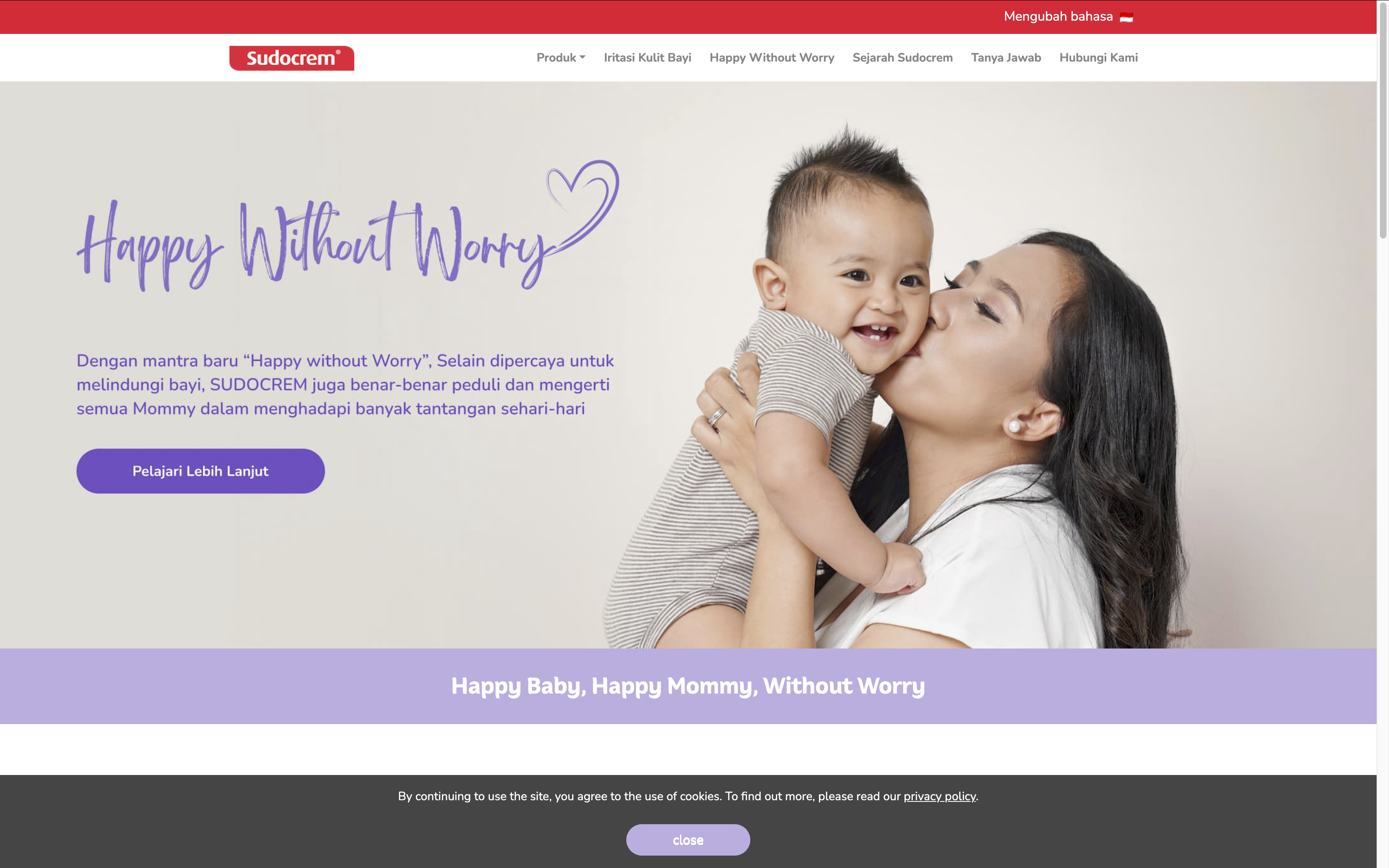Select Hubungi Kami in navigation
The height and width of the screenshot is (868, 1389).
click(x=1098, y=57)
